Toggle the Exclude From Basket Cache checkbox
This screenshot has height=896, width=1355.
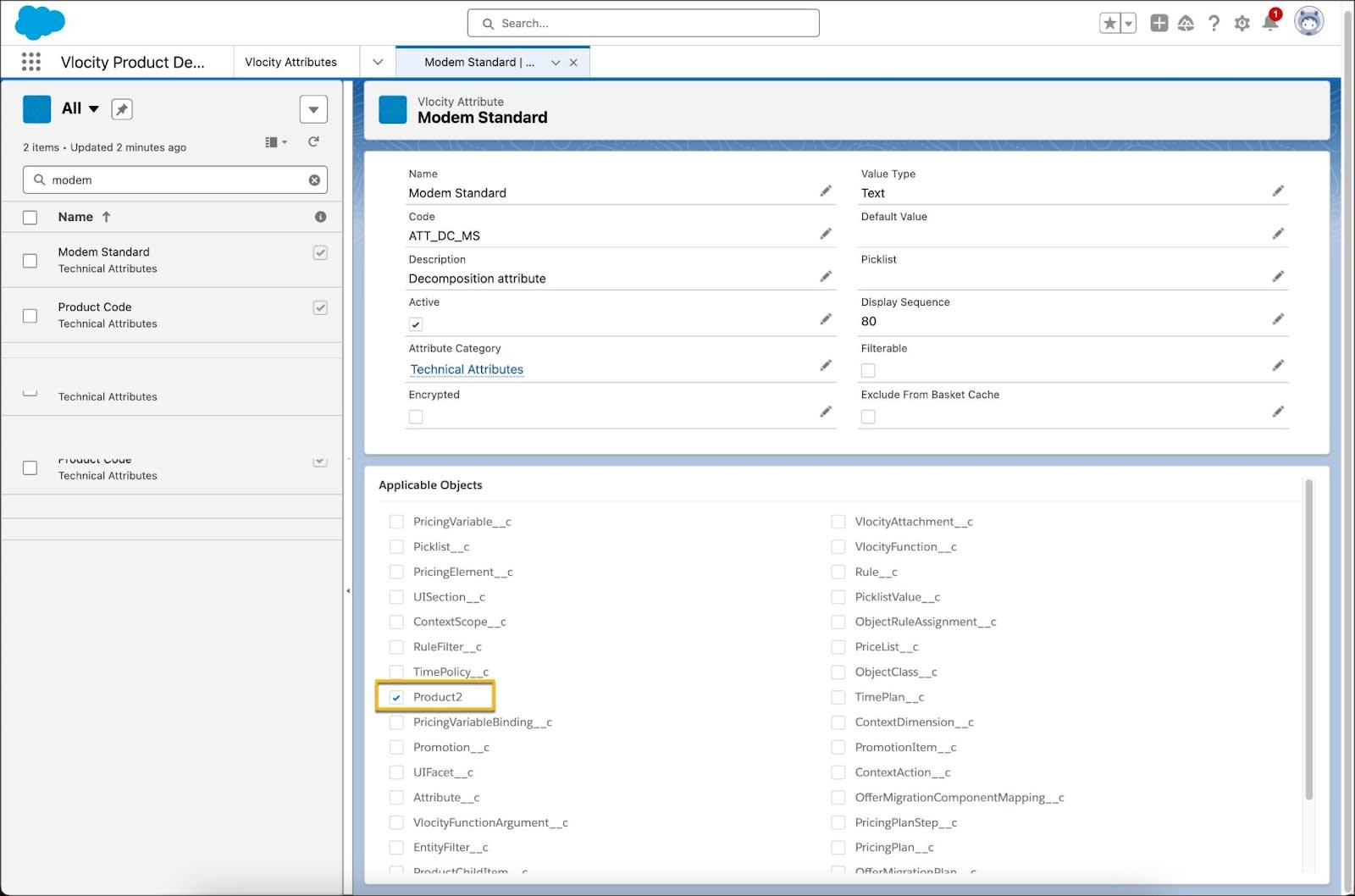[x=868, y=417]
